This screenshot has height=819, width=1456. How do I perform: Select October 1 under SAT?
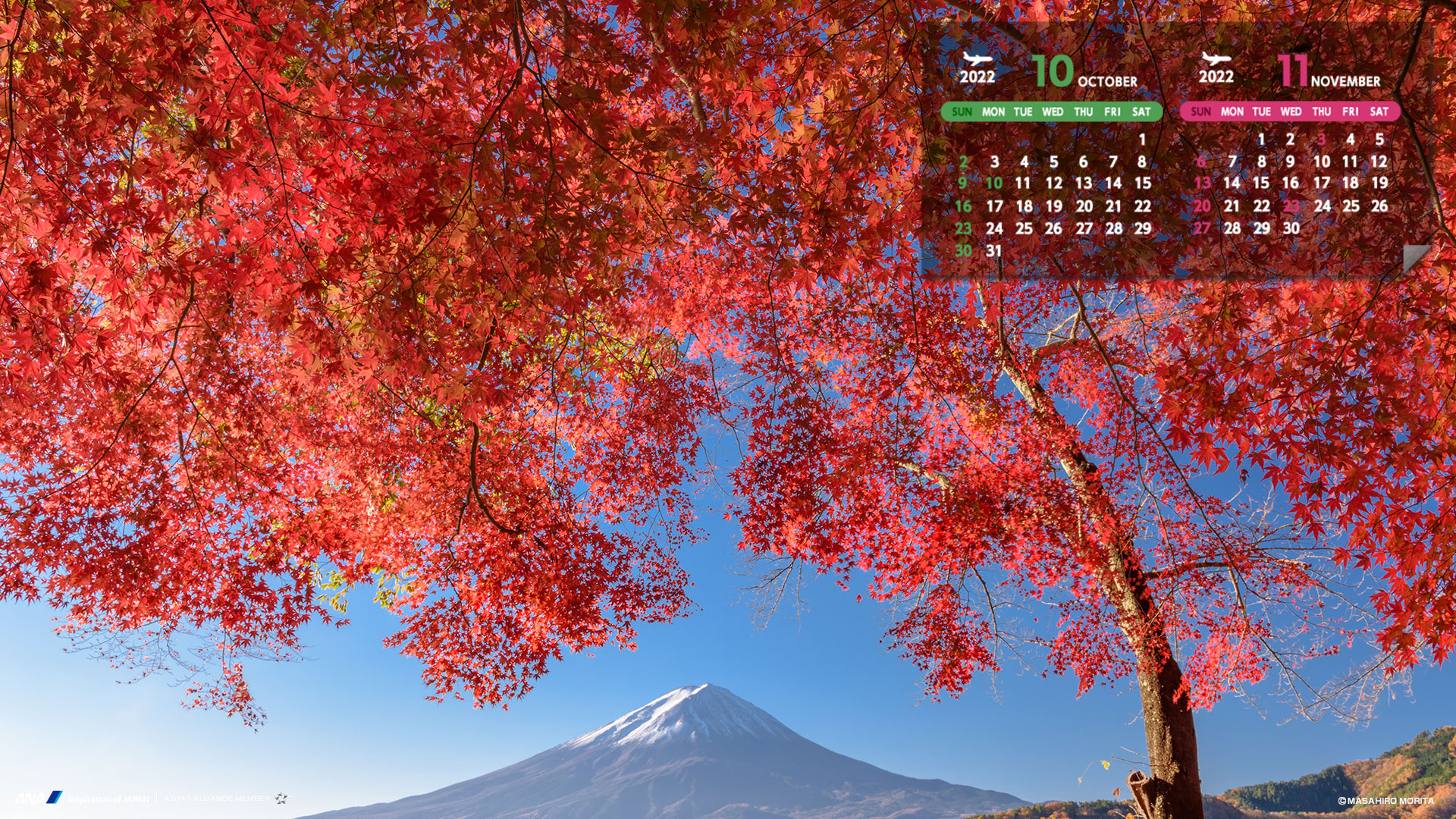(x=1142, y=140)
